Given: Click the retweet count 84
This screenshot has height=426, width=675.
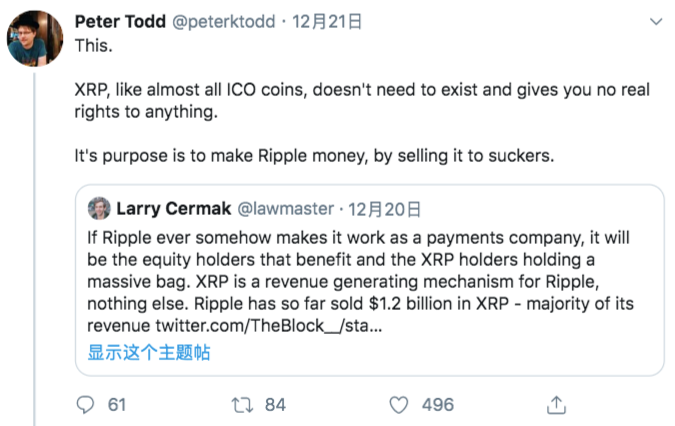Looking at the screenshot, I should coord(275,405).
